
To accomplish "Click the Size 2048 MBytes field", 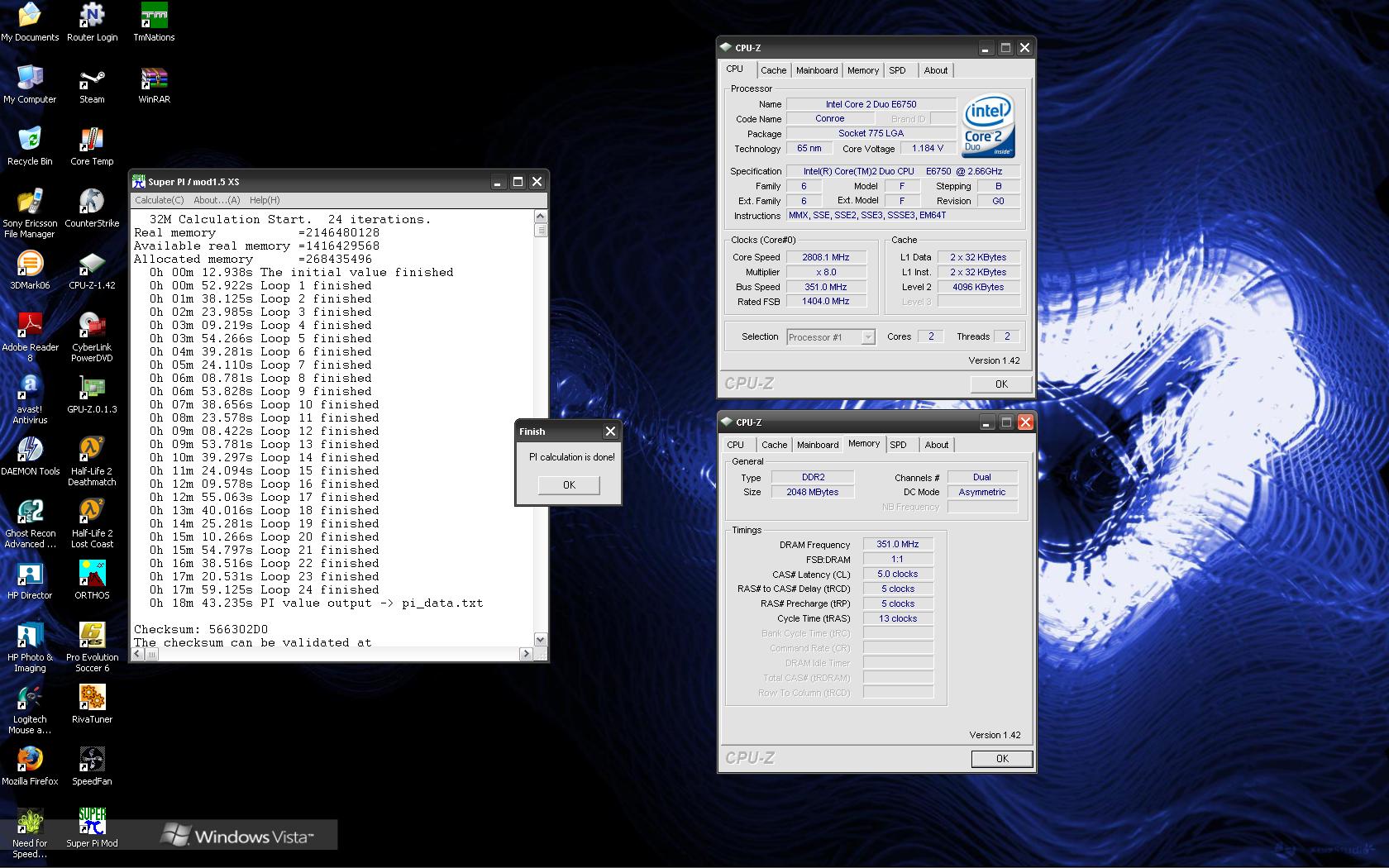I will point(812,492).
